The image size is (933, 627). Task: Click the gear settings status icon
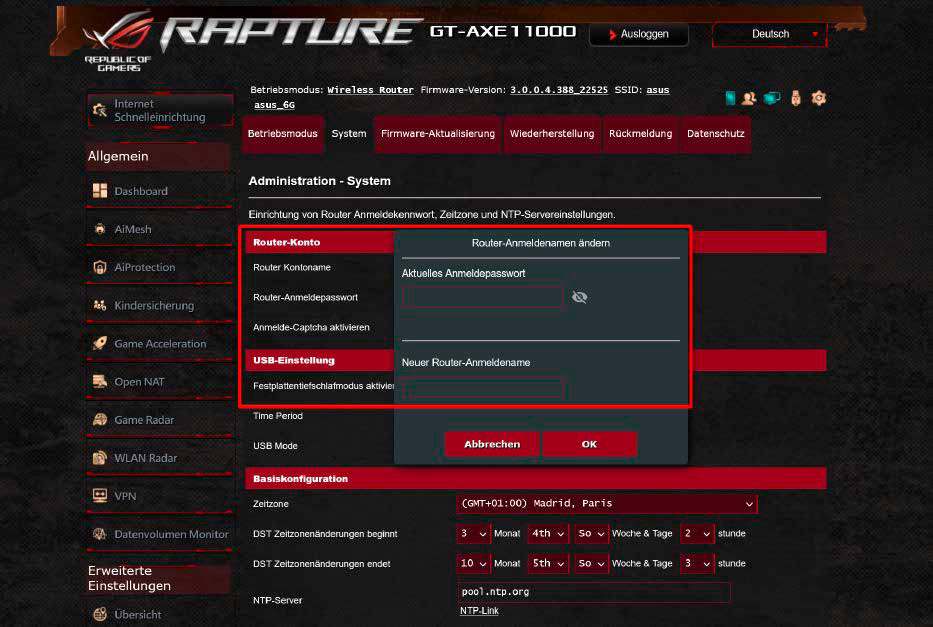[819, 98]
